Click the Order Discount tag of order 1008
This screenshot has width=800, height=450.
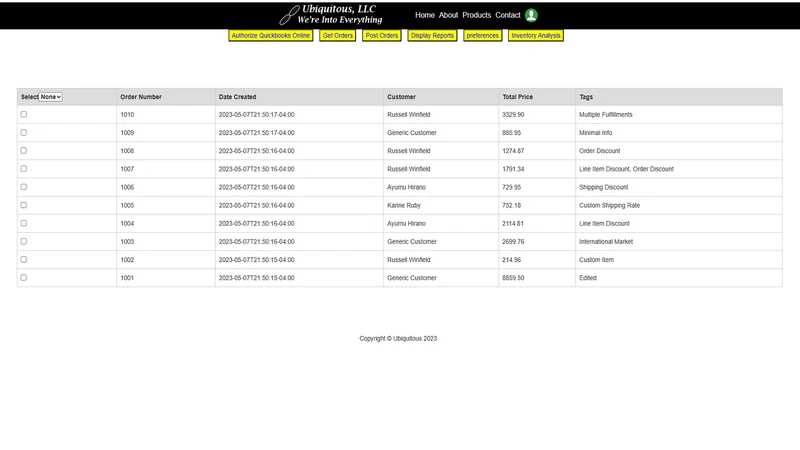tap(599, 151)
